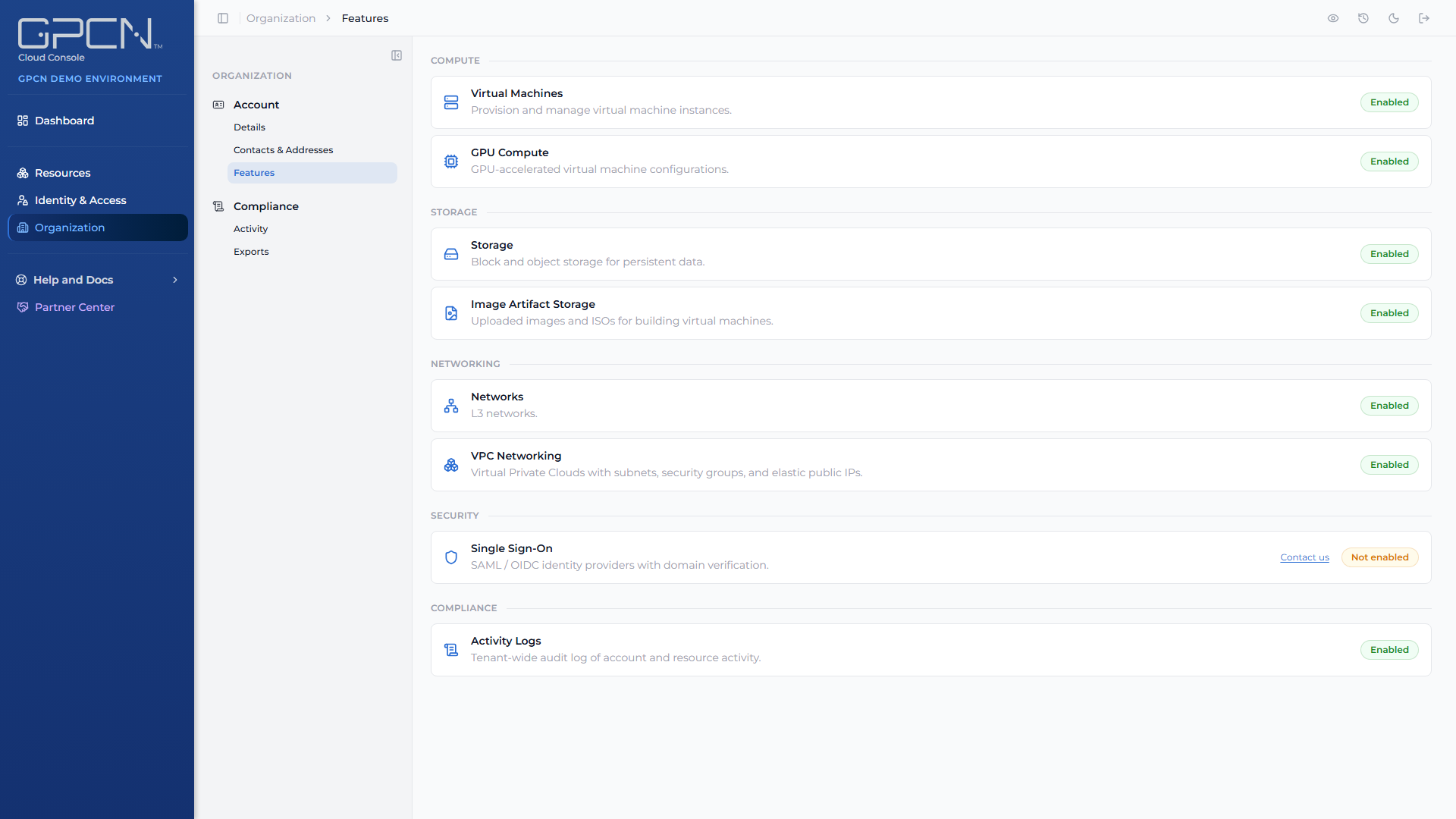
Task: Click the VPC Networking boxes icon
Action: pos(451,465)
